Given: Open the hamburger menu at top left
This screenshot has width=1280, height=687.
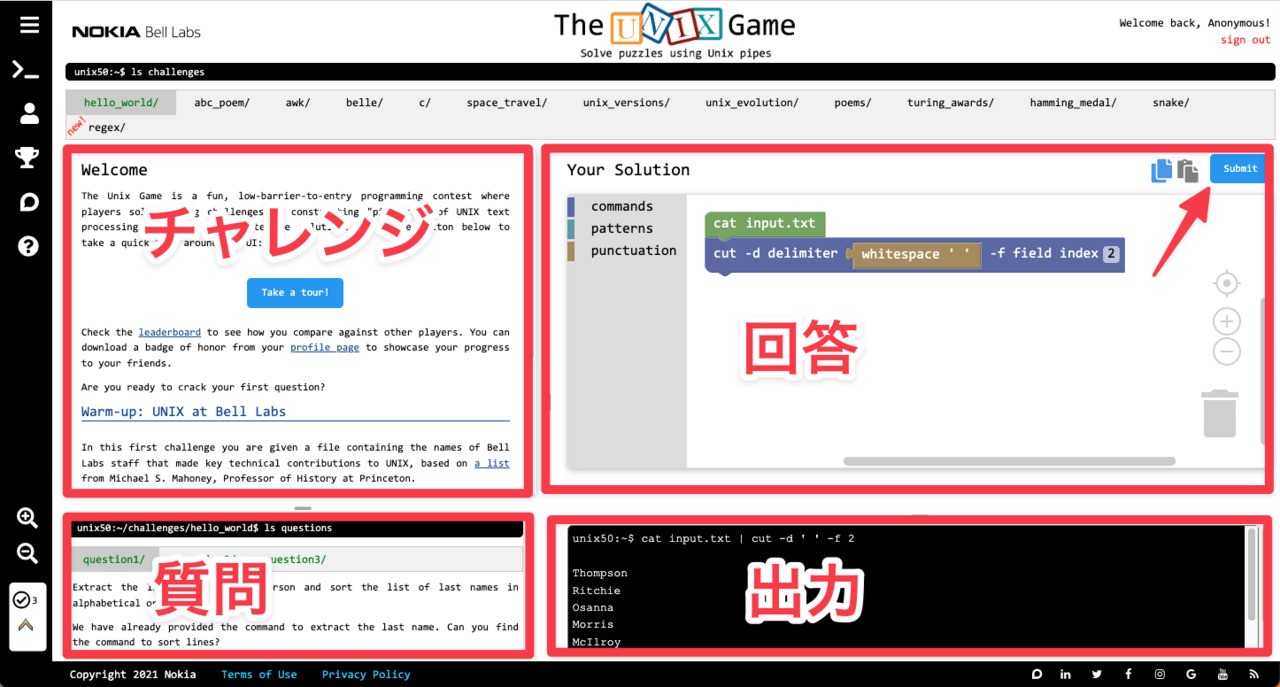Looking at the screenshot, I should [x=27, y=25].
